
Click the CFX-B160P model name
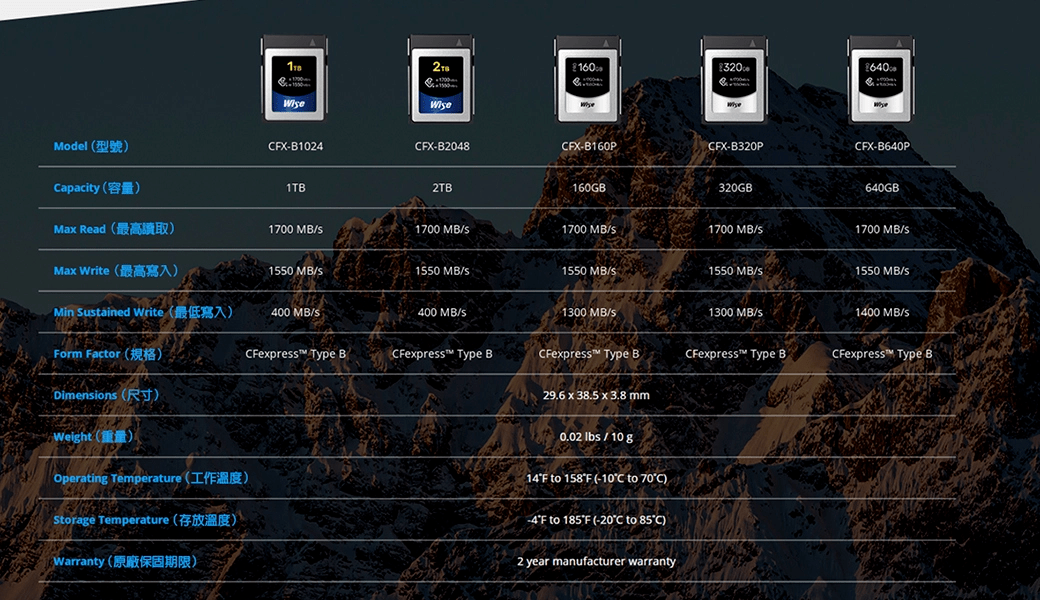[588, 146]
